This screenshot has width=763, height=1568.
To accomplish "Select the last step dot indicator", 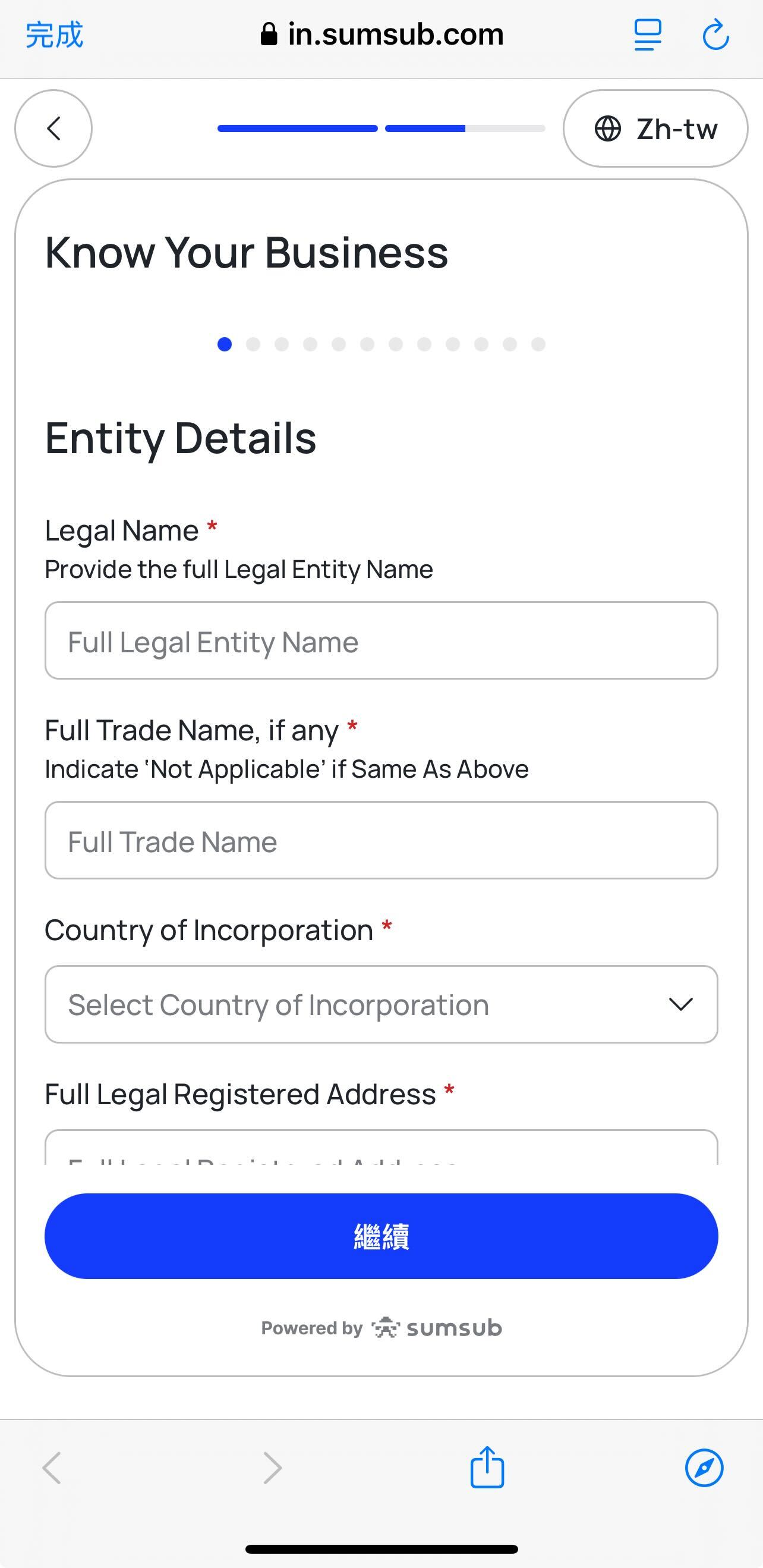I will [538, 344].
